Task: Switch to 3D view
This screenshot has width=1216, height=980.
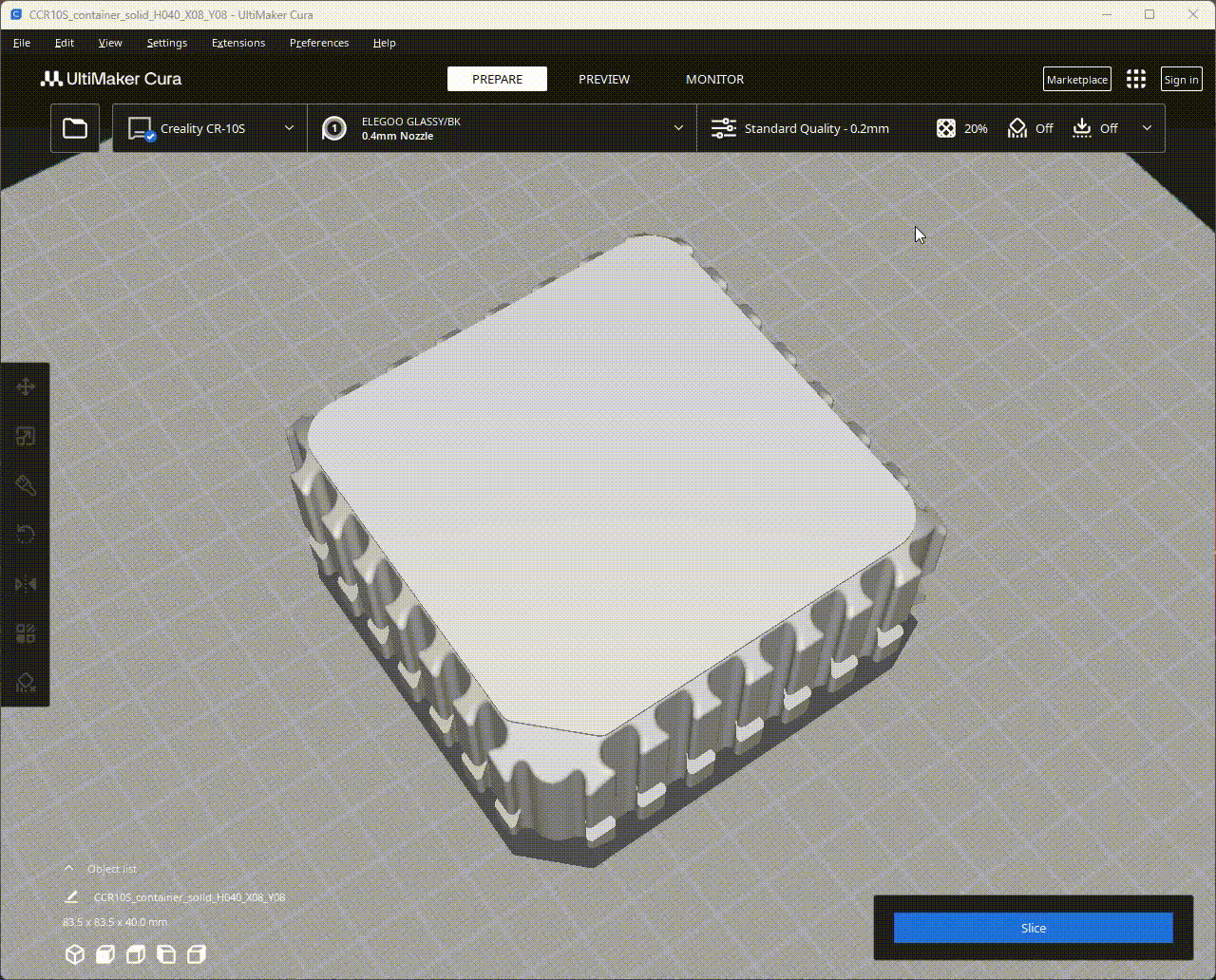Action: coord(75,954)
